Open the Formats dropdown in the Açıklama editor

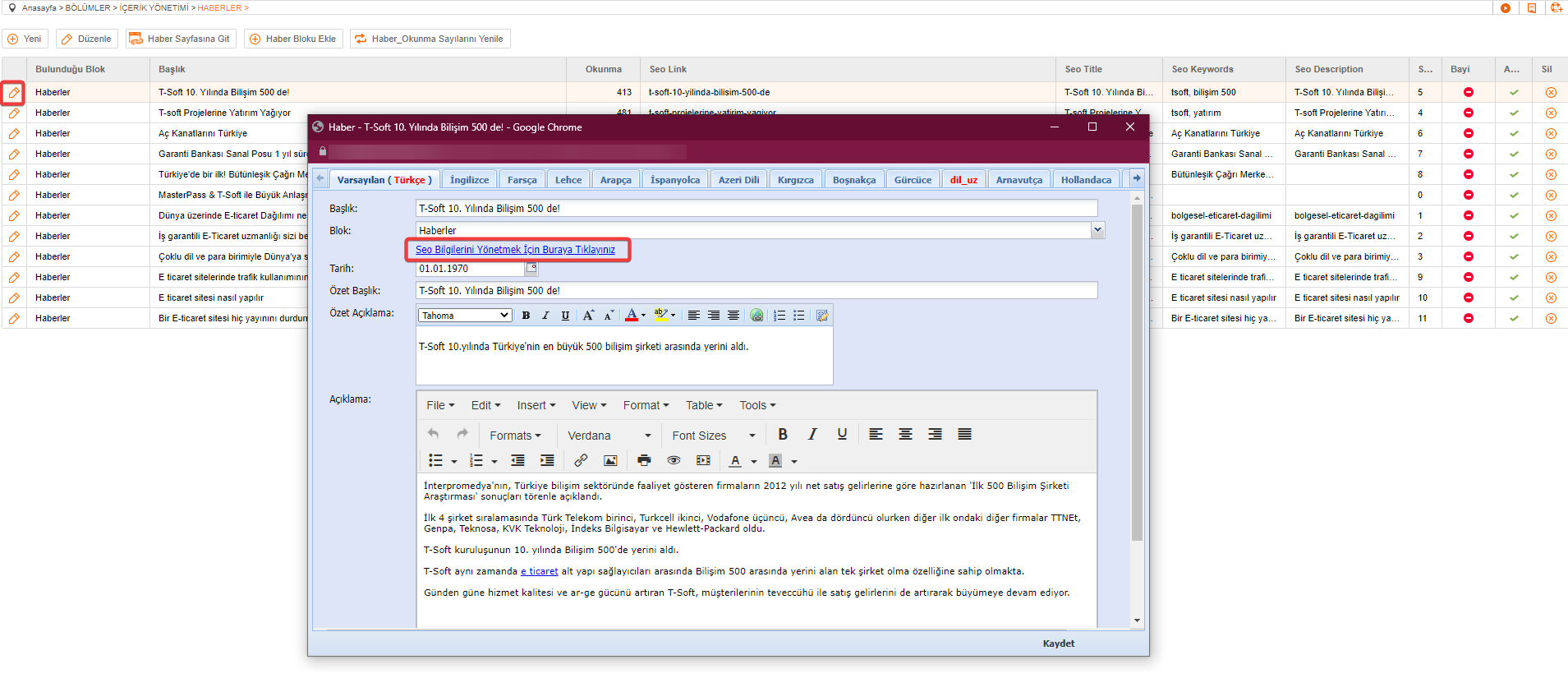point(515,436)
